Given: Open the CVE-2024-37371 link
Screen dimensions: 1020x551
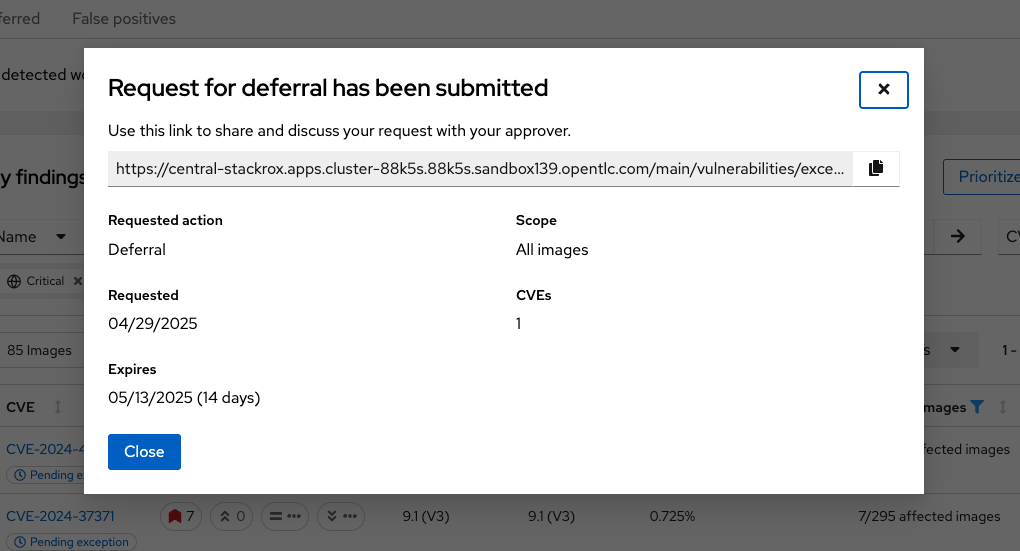Looking at the screenshot, I should coord(60,516).
